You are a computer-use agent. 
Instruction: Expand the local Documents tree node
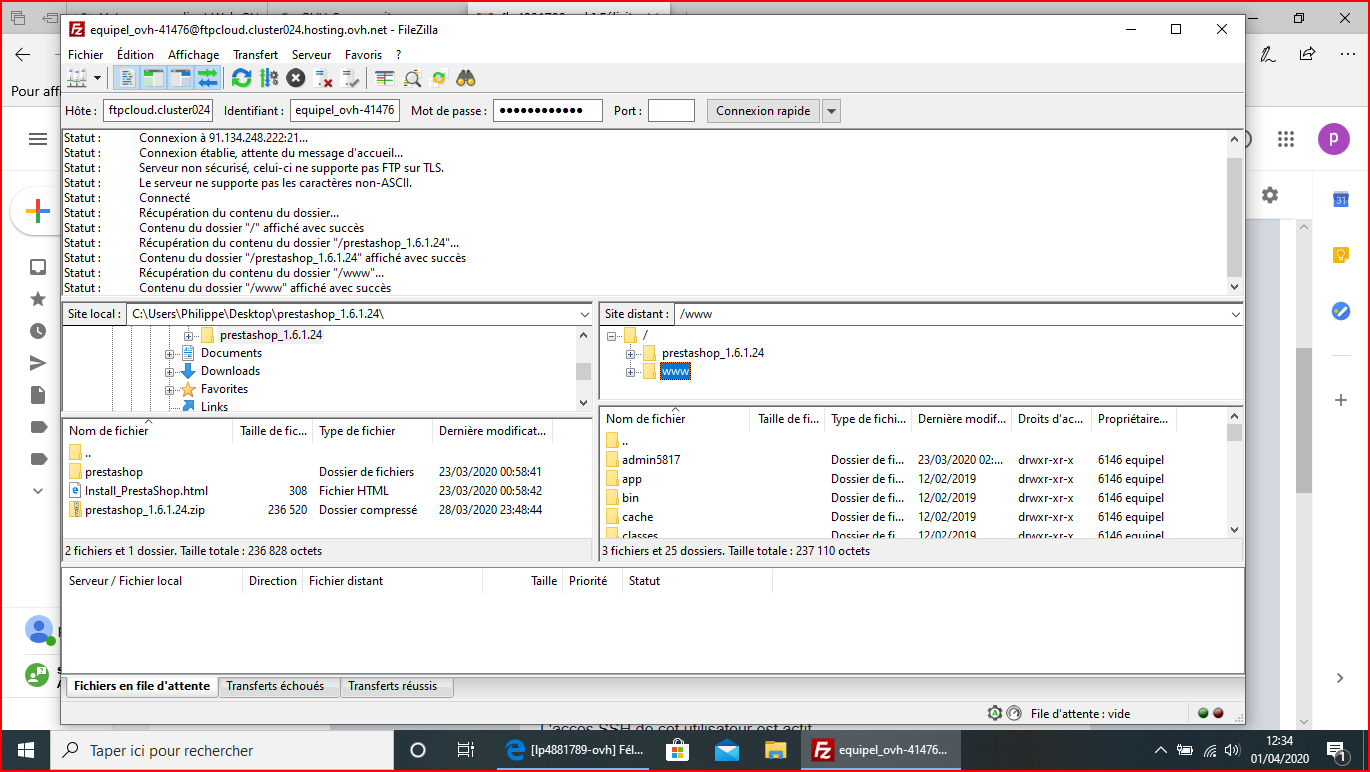pos(170,353)
